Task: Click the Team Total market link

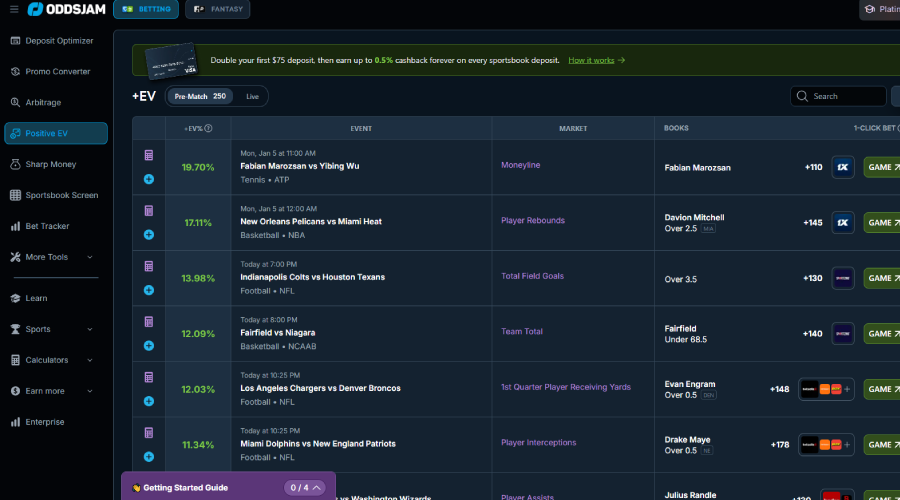Action: 522,331
